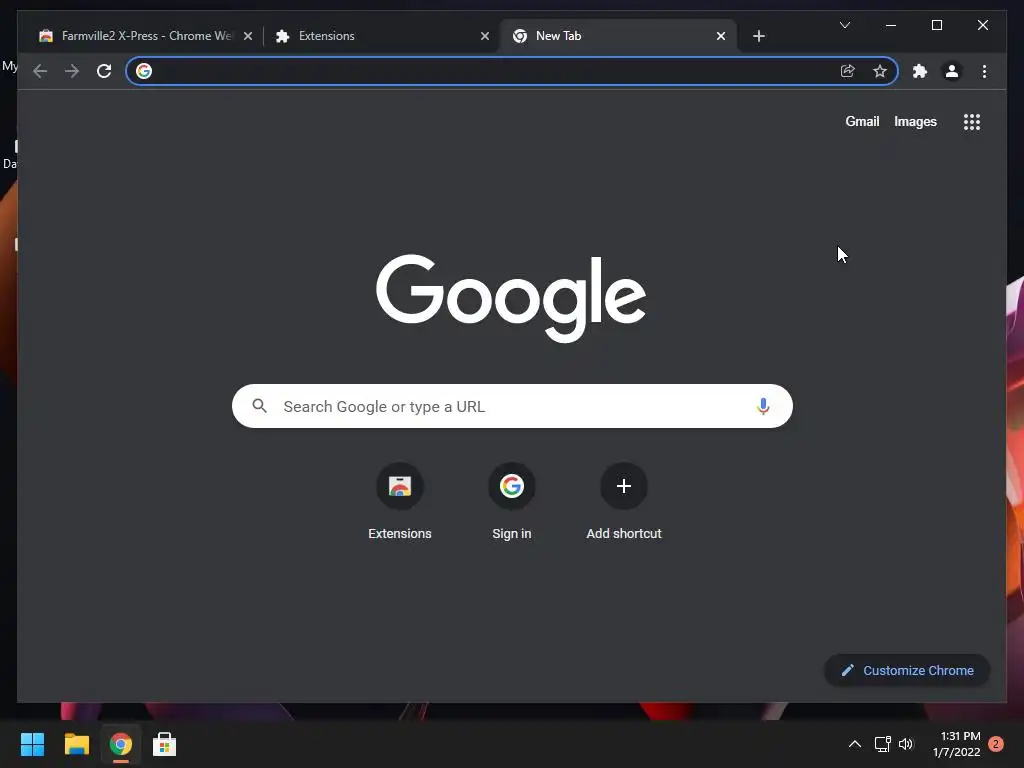Viewport: 1024px width, 768px height.
Task: Go back with the back arrow
Action: click(x=40, y=71)
